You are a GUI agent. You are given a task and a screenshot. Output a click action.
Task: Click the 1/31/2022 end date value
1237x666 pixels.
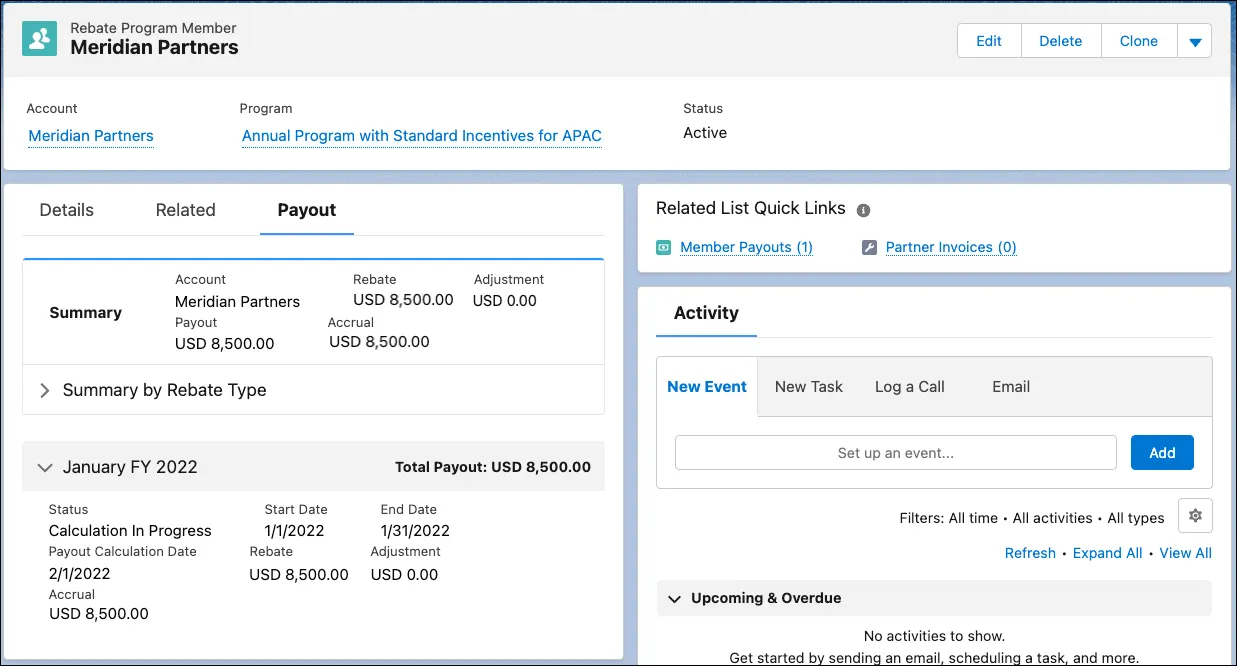pos(415,531)
